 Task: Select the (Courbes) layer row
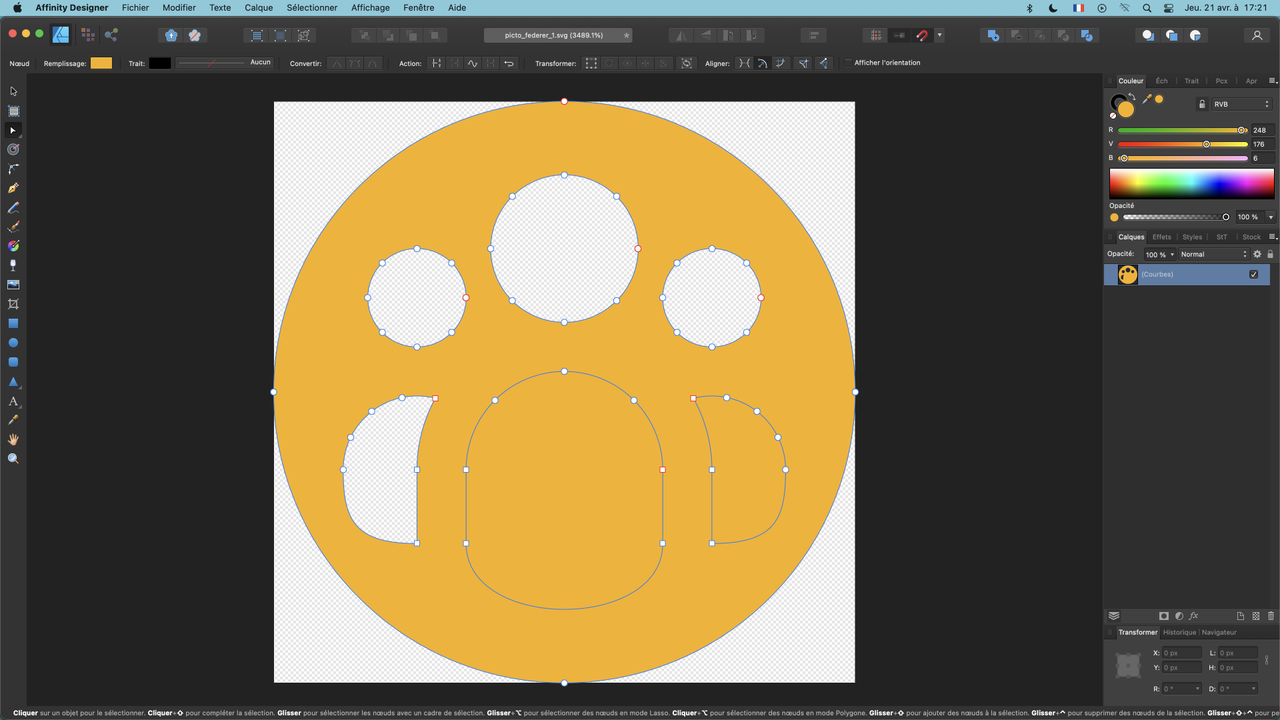tap(1187, 274)
